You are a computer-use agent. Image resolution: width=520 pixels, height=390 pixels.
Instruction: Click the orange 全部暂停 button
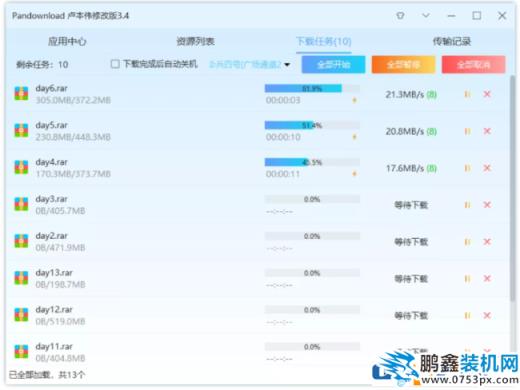click(403, 64)
